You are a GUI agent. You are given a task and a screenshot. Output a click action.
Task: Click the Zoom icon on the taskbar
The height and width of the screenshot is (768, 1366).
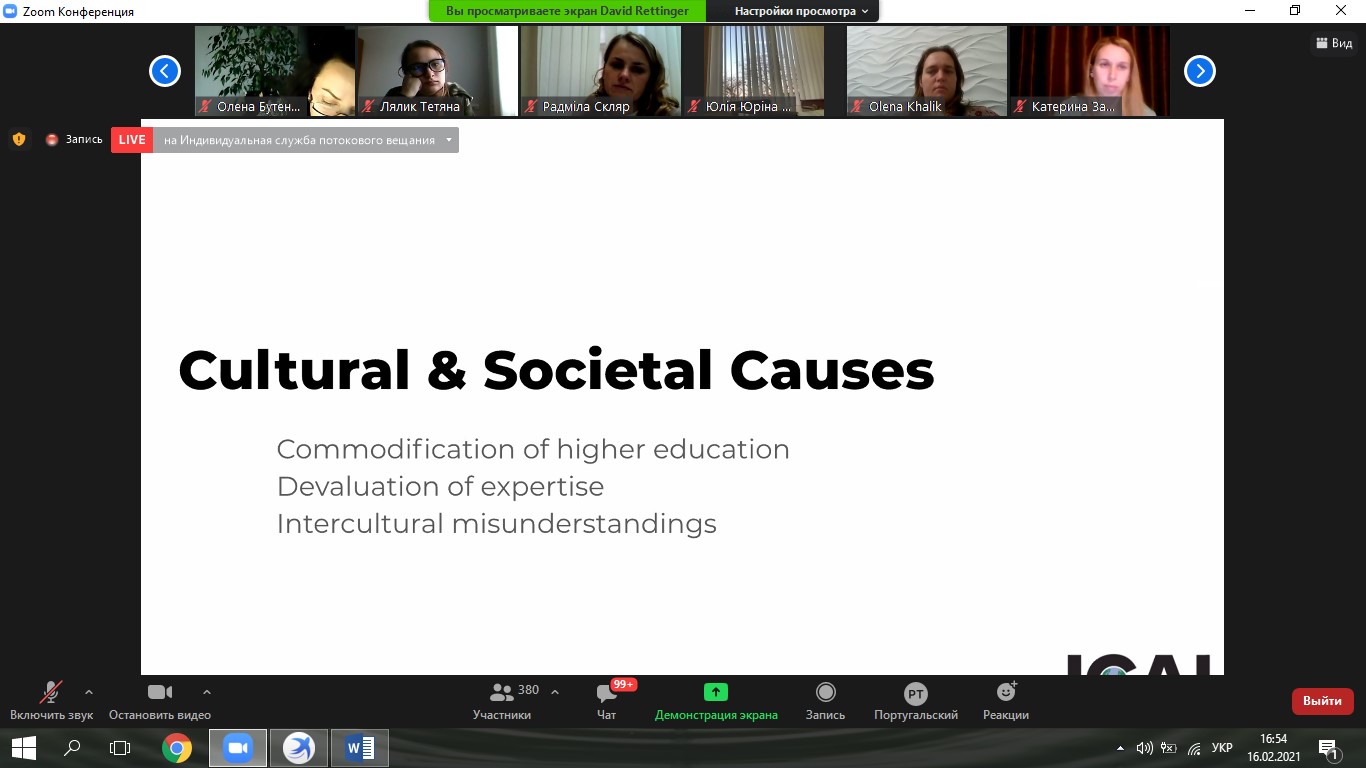(x=238, y=748)
